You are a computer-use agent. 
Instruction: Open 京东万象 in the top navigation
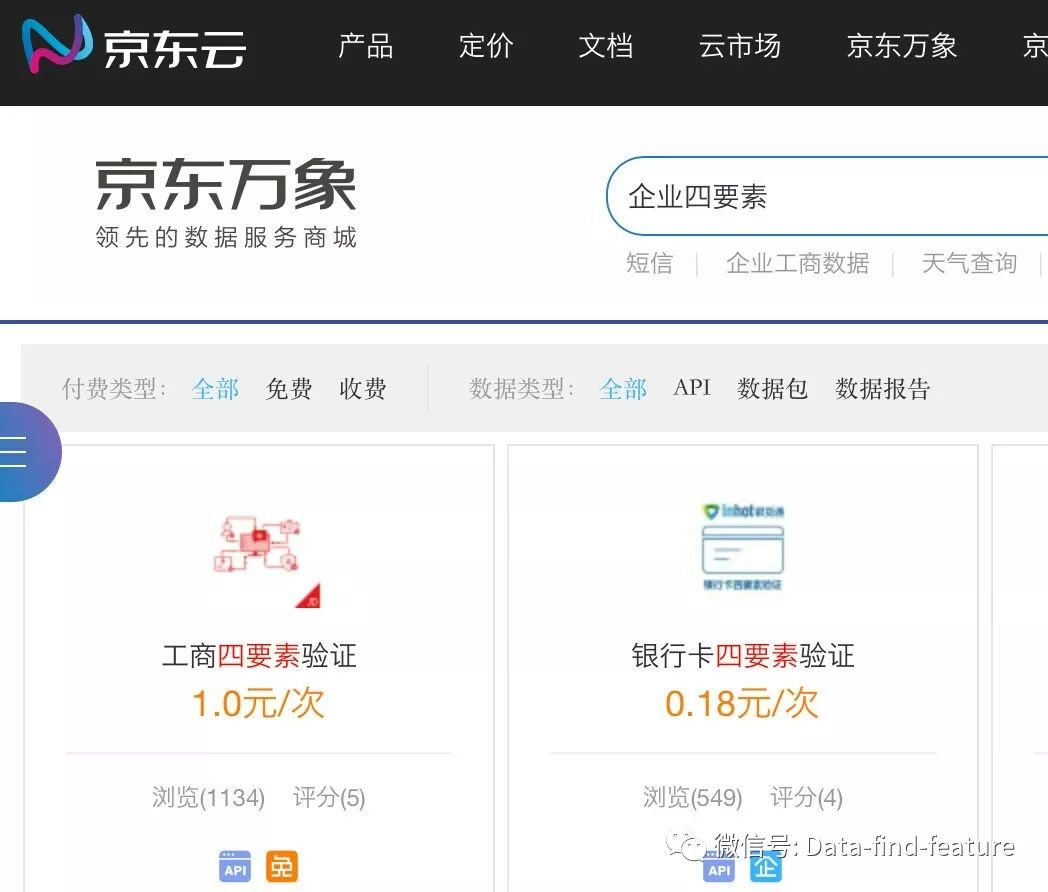point(902,46)
